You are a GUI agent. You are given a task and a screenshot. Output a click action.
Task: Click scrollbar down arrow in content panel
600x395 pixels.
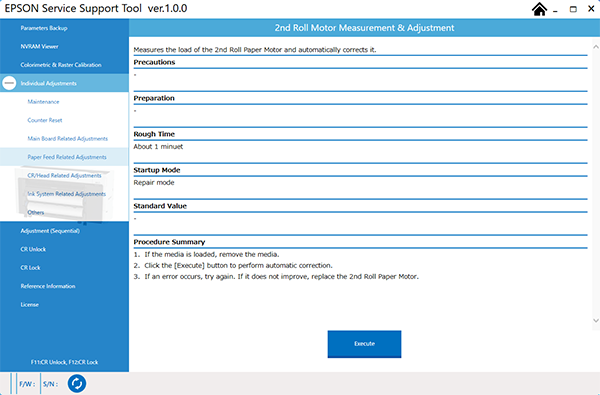click(596, 321)
